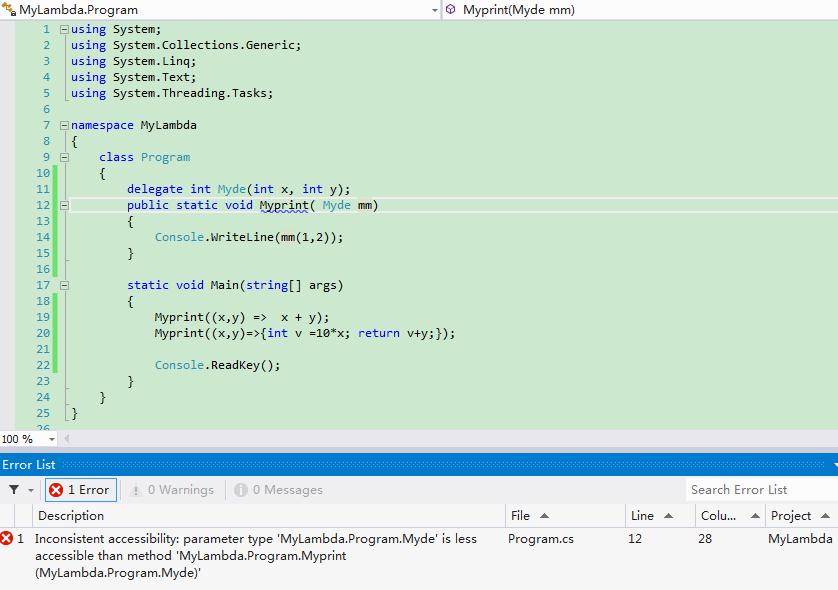Open the filter funnel dropdown arrow
The height and width of the screenshot is (590, 838).
(x=30, y=490)
